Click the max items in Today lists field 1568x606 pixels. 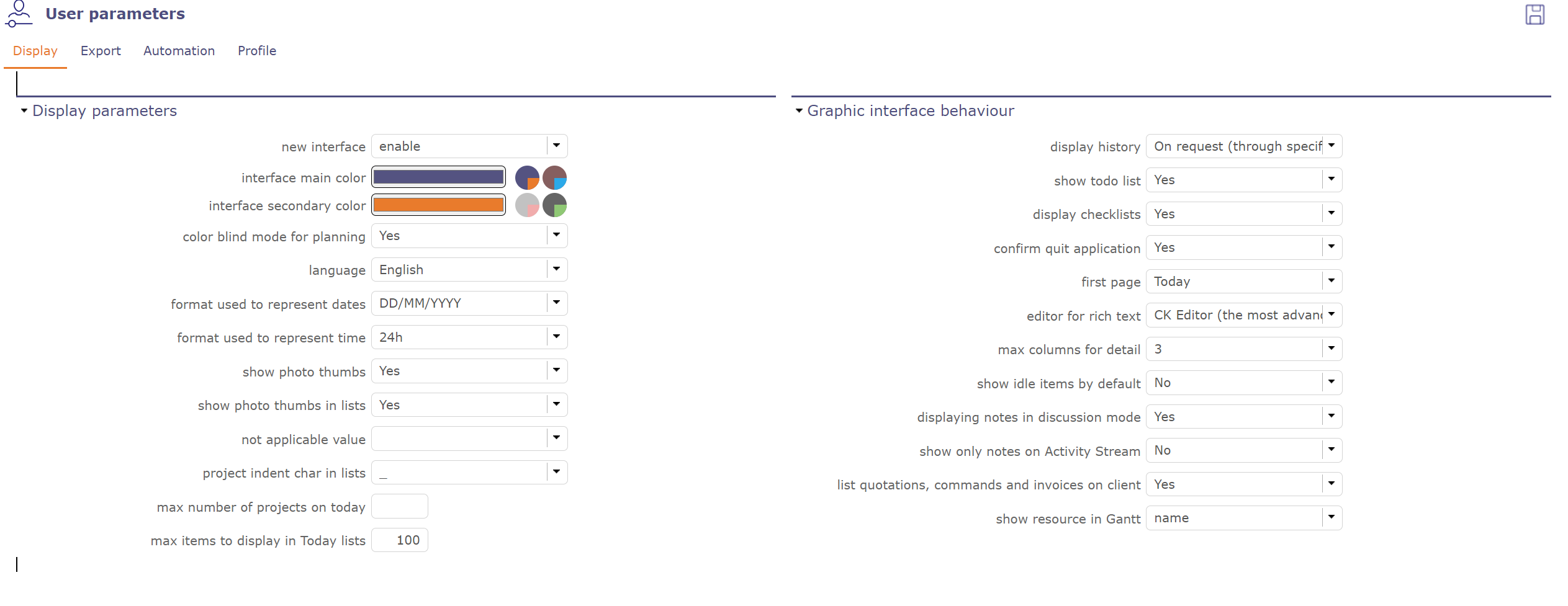tap(399, 540)
